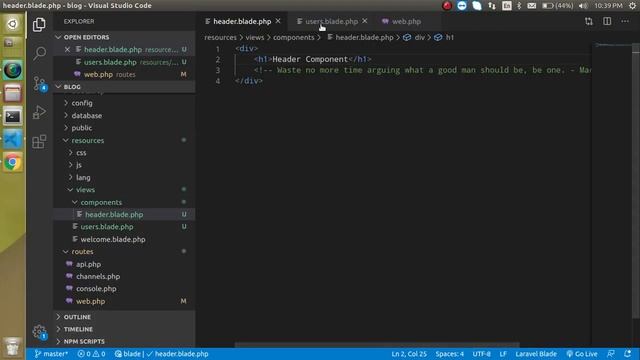640x360 pixels.
Task: Open api.php in the routes folder
Action: pos(124,264)
